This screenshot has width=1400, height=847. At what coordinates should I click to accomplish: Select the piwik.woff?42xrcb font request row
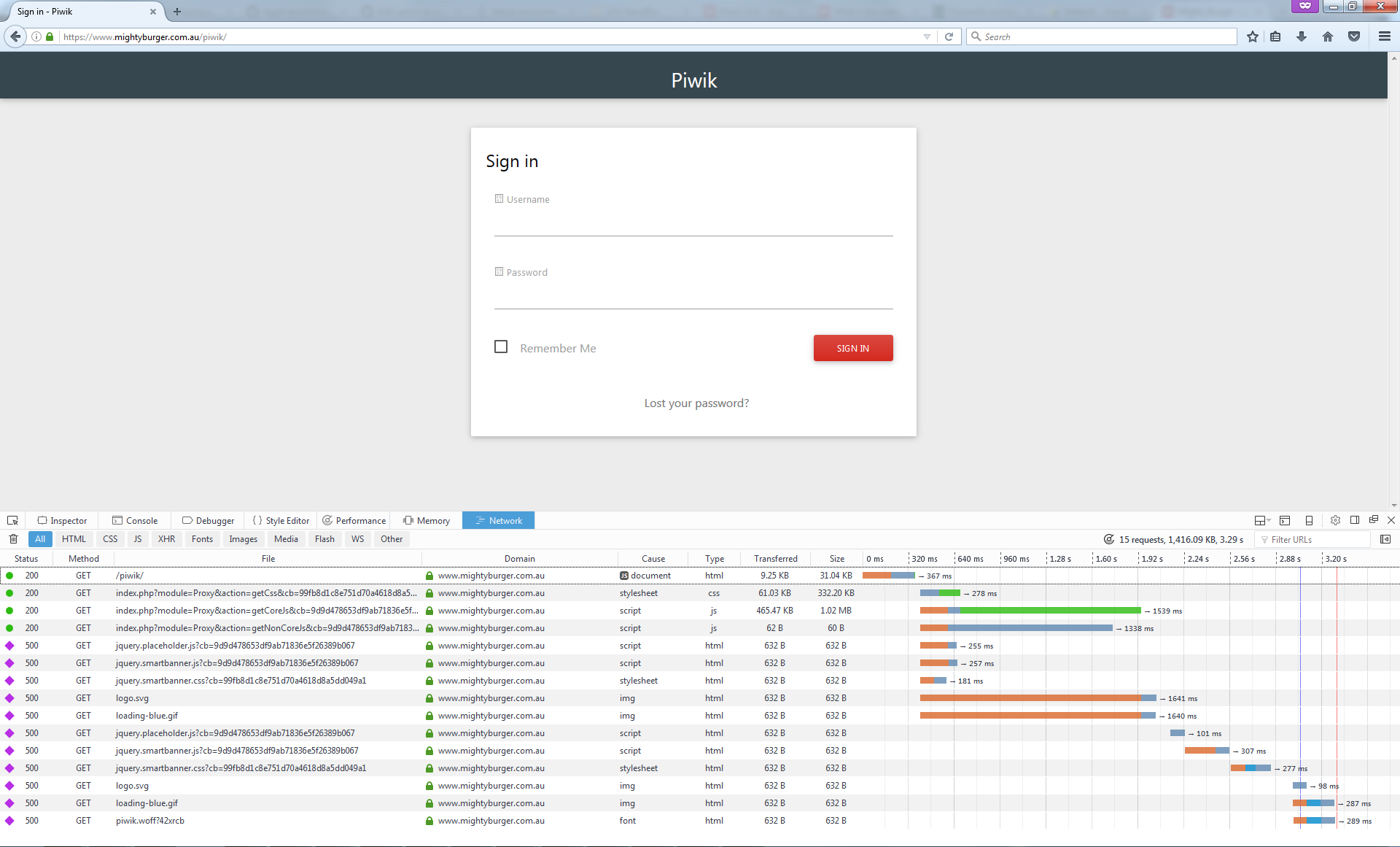[x=700, y=821]
